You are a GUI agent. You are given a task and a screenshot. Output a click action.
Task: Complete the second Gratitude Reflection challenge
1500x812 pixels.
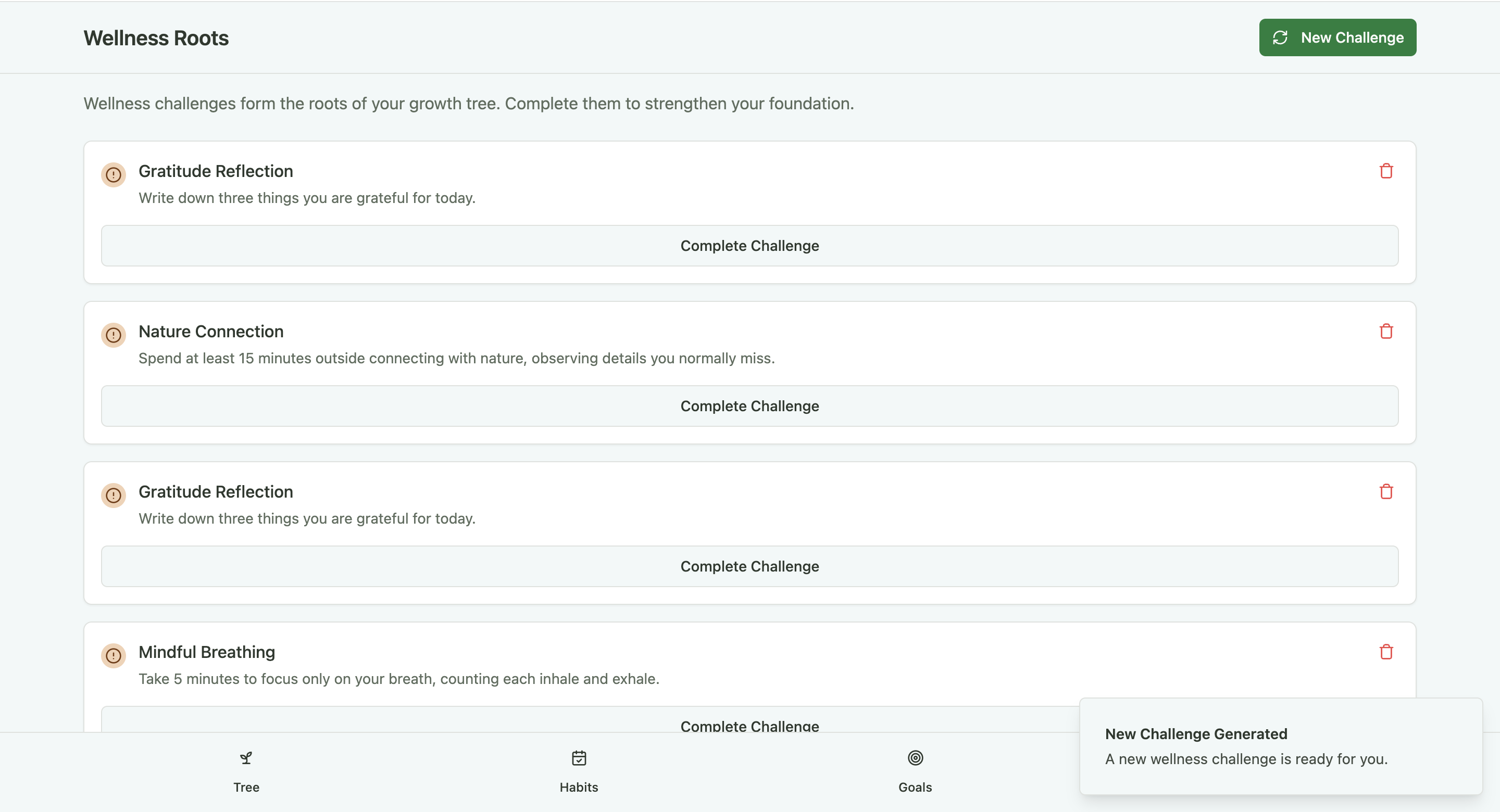[749, 566]
